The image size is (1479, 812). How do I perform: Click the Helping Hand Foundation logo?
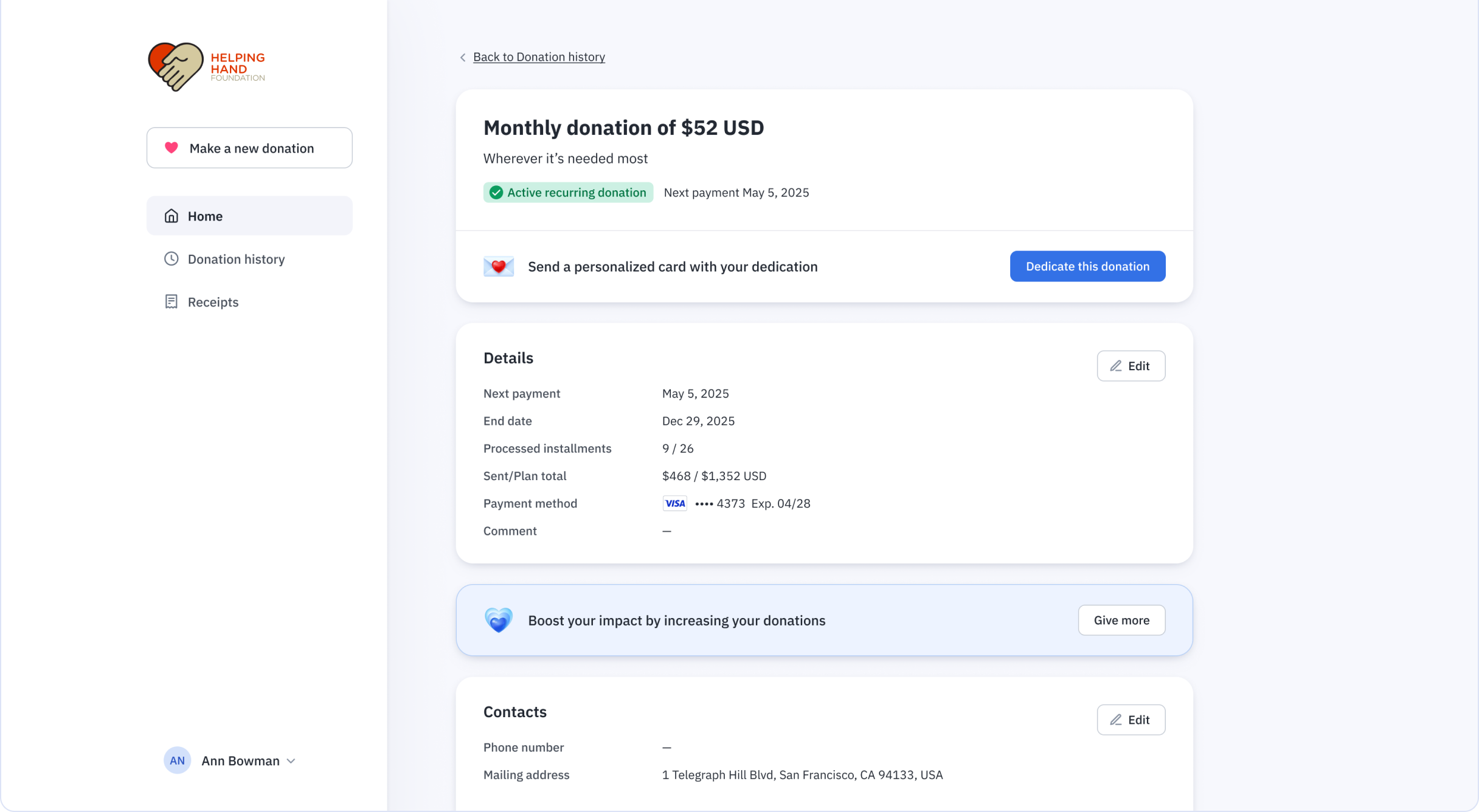click(x=206, y=67)
